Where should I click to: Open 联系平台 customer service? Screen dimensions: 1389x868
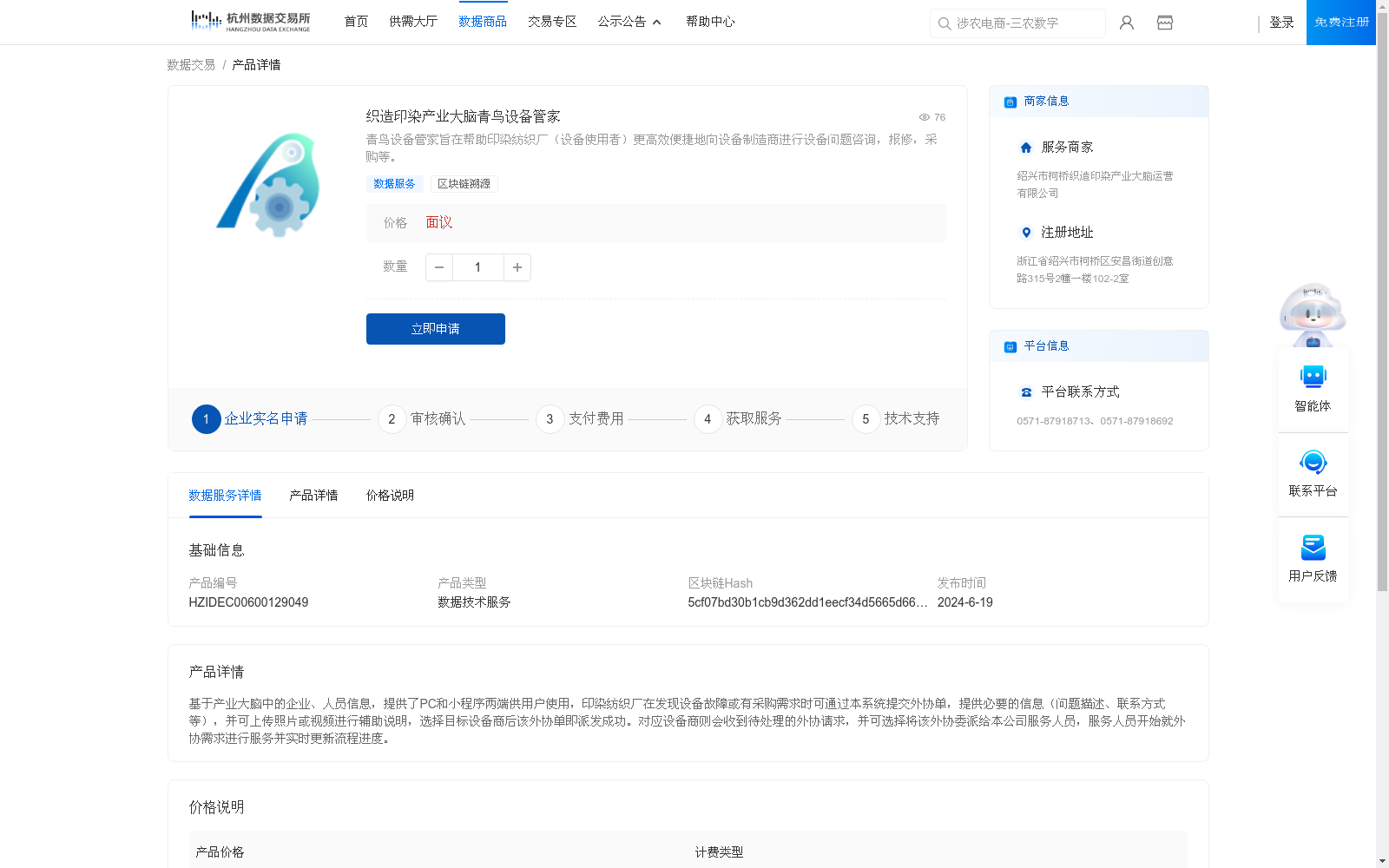pos(1313,474)
